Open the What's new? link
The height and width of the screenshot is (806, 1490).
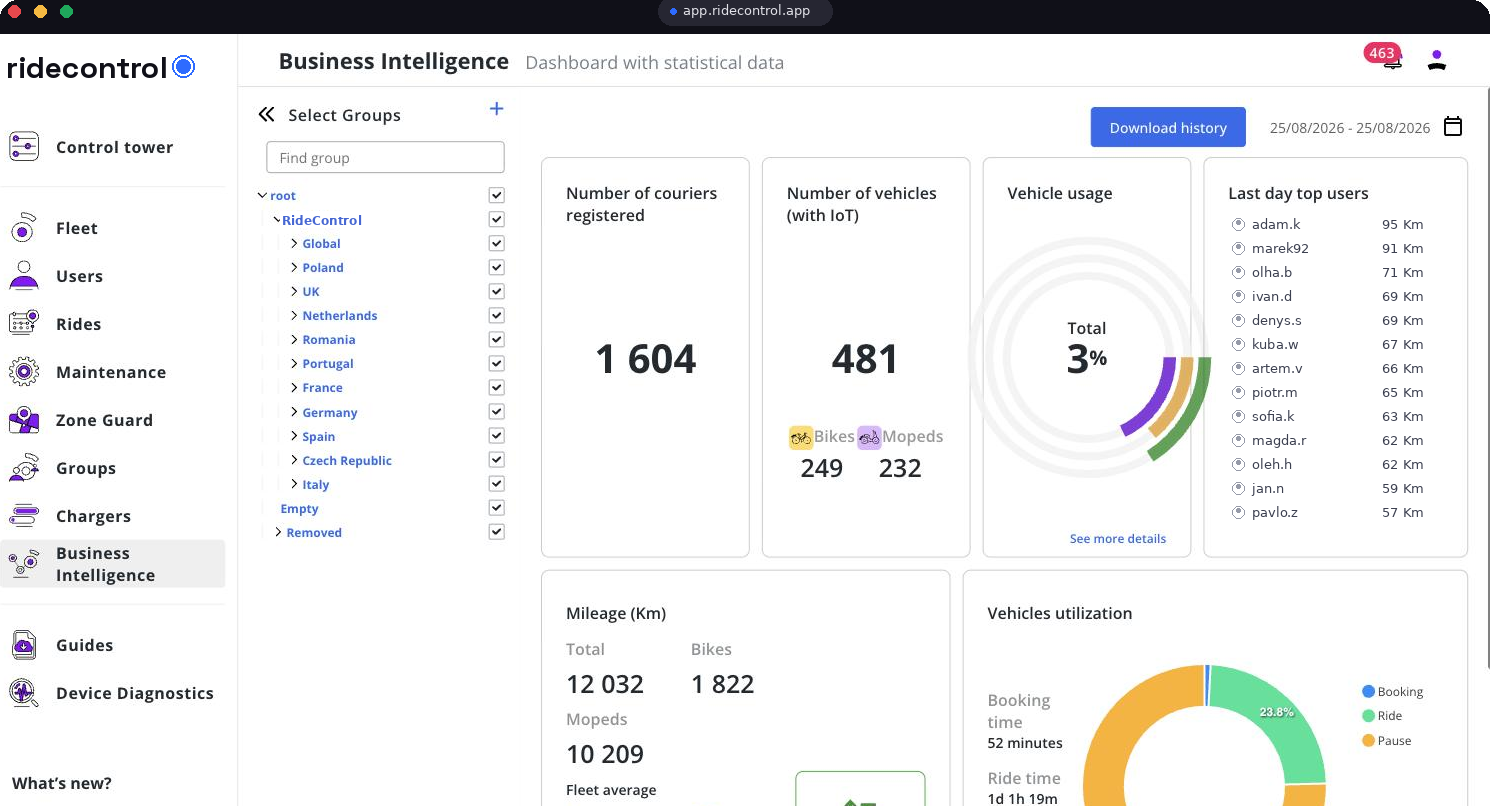(62, 783)
